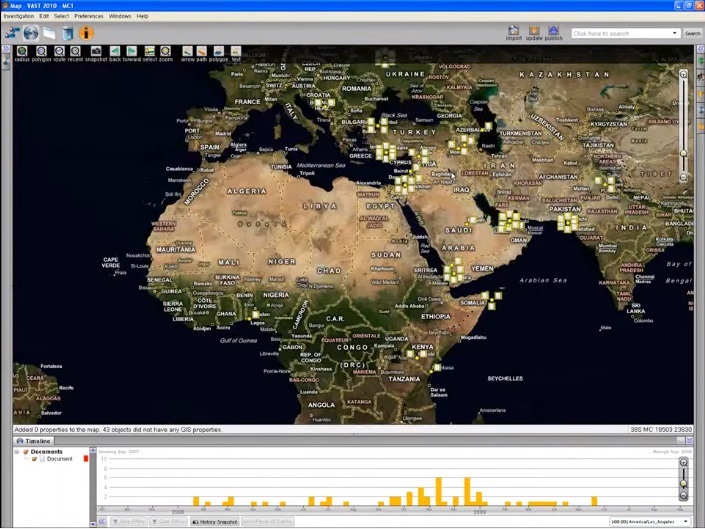This screenshot has height=529, width=705.
Task: Go forward in map view history
Action: pos(131,51)
